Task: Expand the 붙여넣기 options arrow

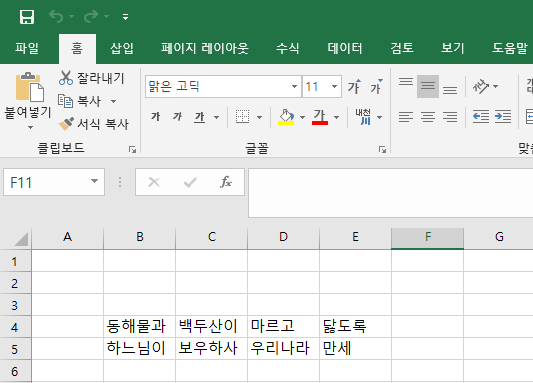Action: click(30, 127)
